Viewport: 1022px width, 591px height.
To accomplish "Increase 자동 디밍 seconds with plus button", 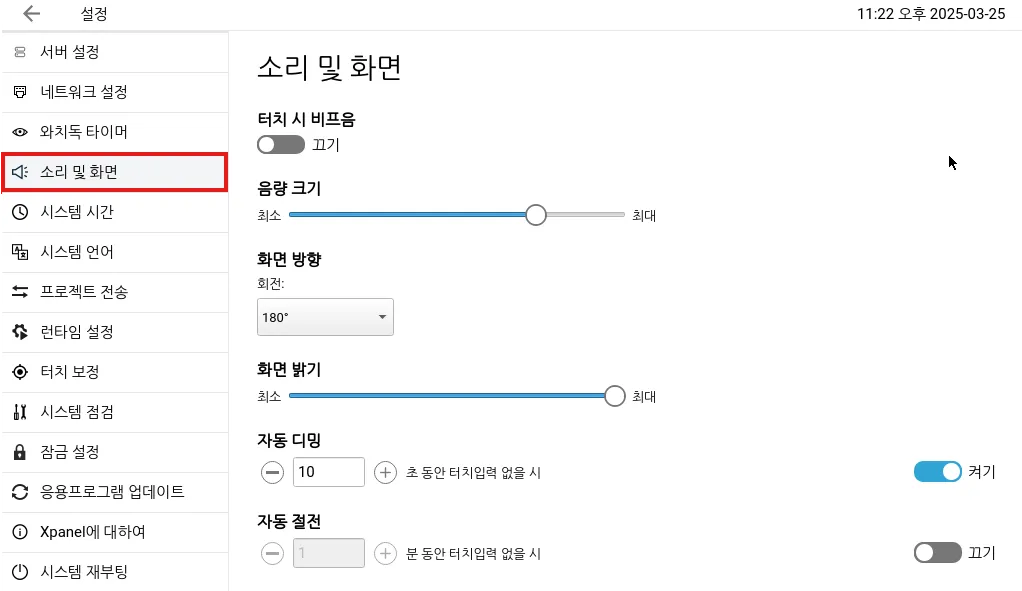I will (x=385, y=472).
